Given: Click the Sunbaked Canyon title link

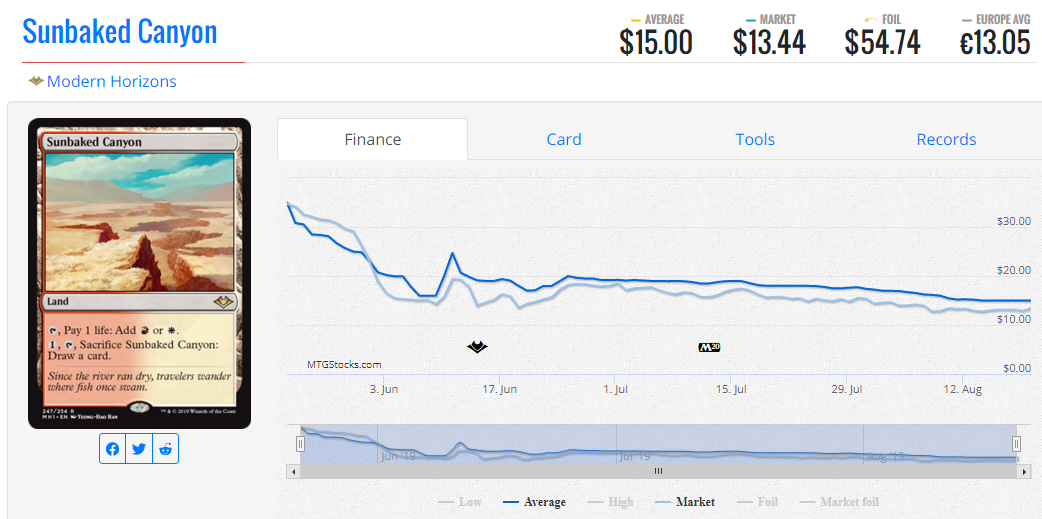Looking at the screenshot, I should tap(120, 31).
